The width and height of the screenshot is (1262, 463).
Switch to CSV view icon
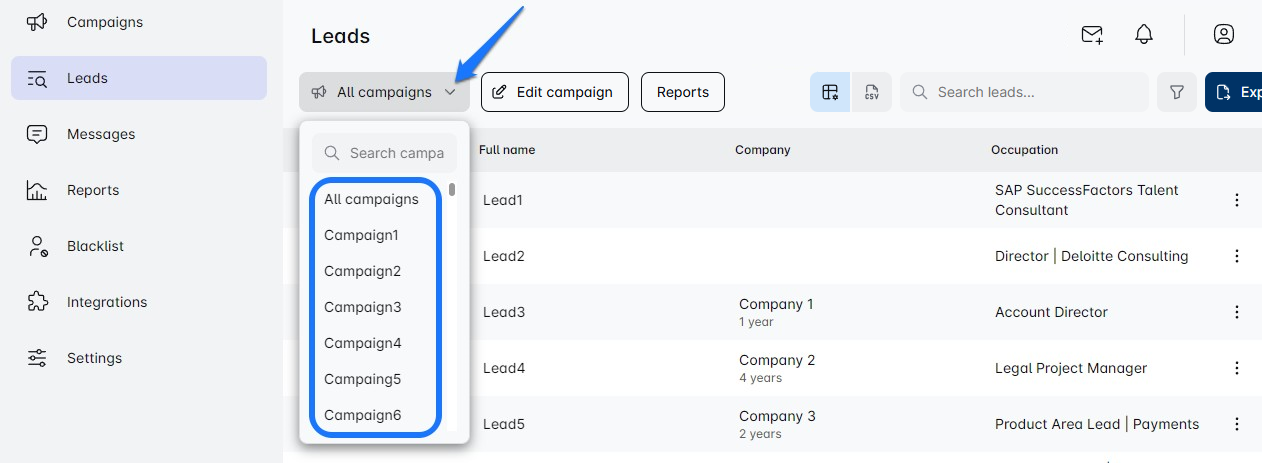871,92
